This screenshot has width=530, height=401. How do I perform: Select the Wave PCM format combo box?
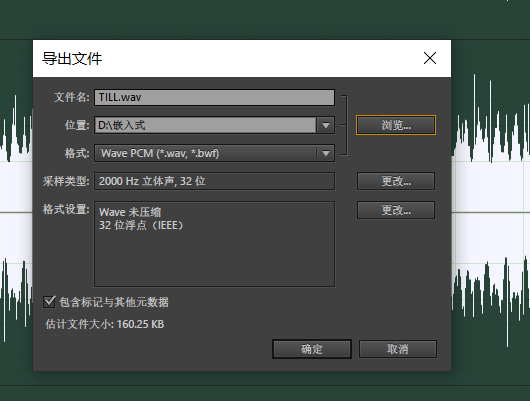[214, 154]
